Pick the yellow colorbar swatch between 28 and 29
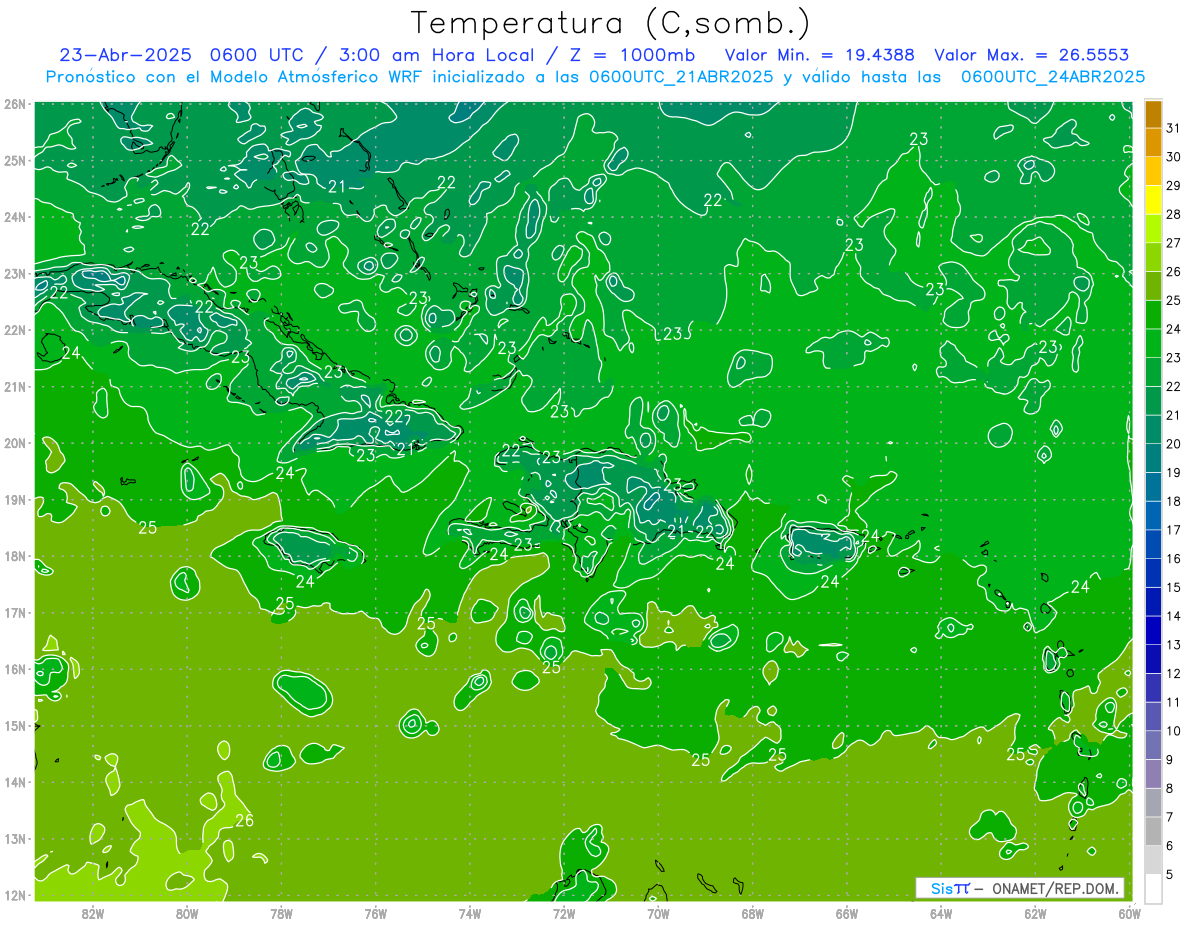Viewport: 1200px width, 927px height. [x=1153, y=200]
